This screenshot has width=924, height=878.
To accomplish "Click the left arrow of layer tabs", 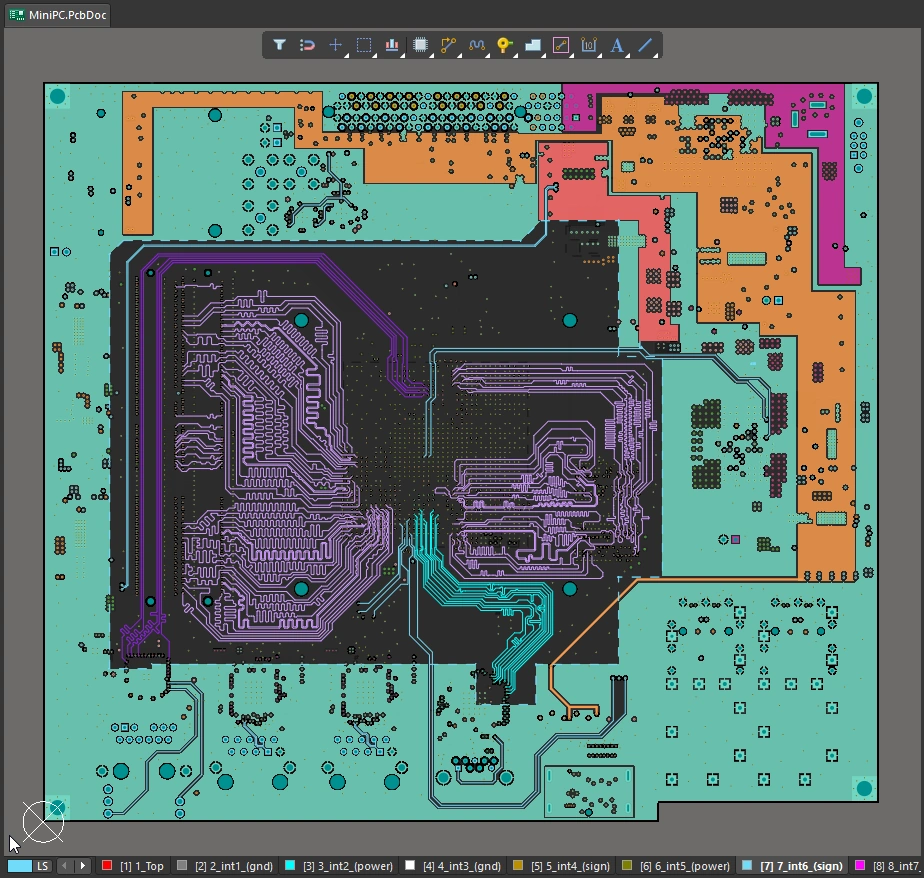I will pyautogui.click(x=64, y=866).
